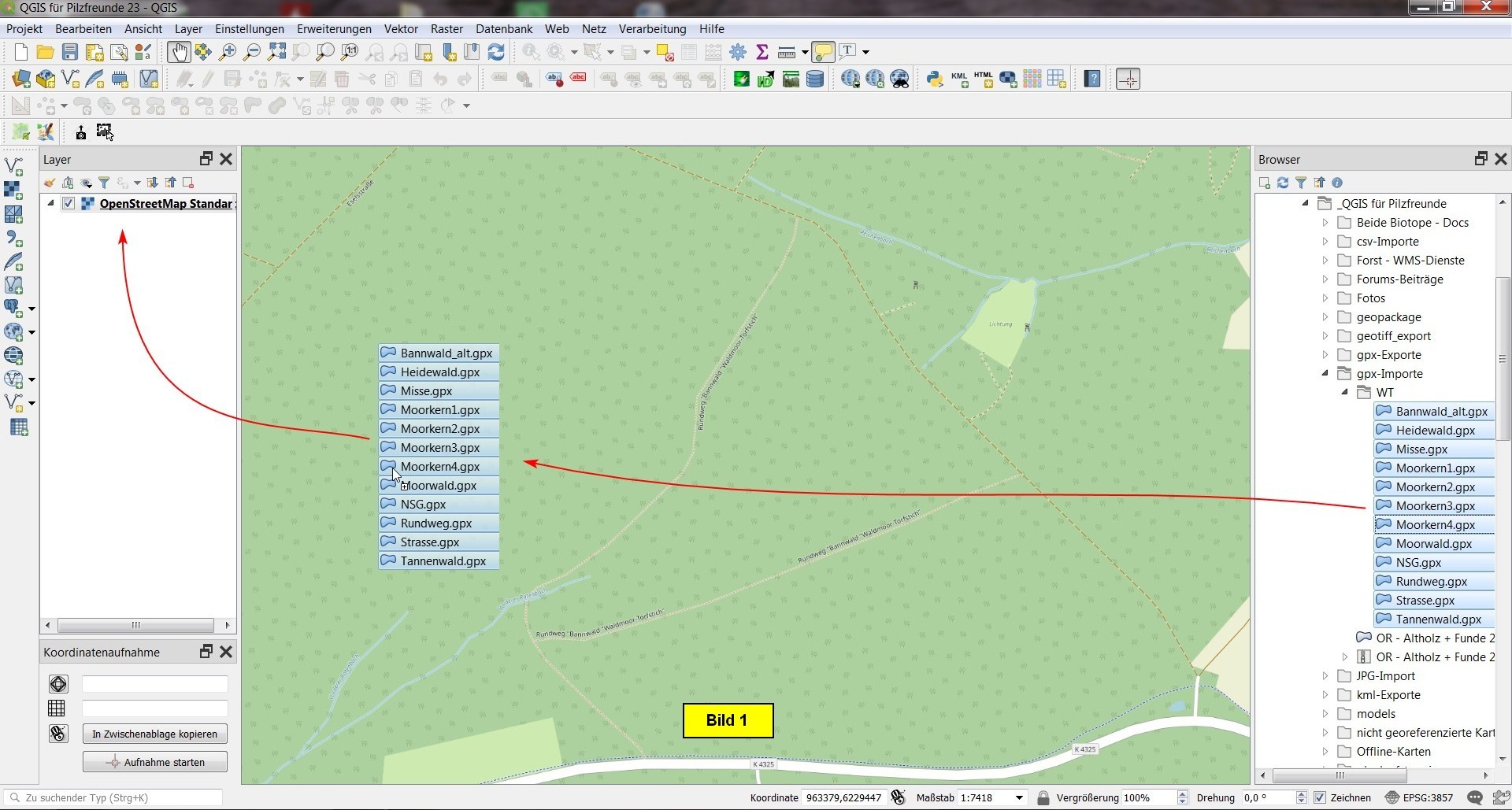This screenshot has width=1512, height=810.
Task: Click the Browser panel refresh icon
Action: (x=1283, y=183)
